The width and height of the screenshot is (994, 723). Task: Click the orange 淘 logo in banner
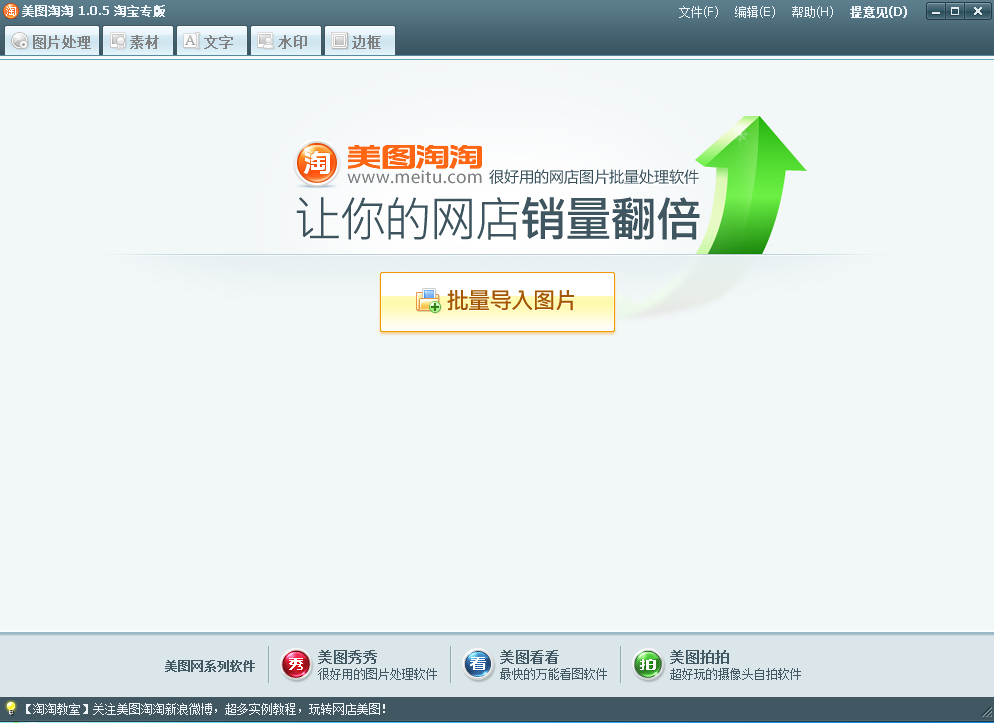pyautogui.click(x=316, y=163)
